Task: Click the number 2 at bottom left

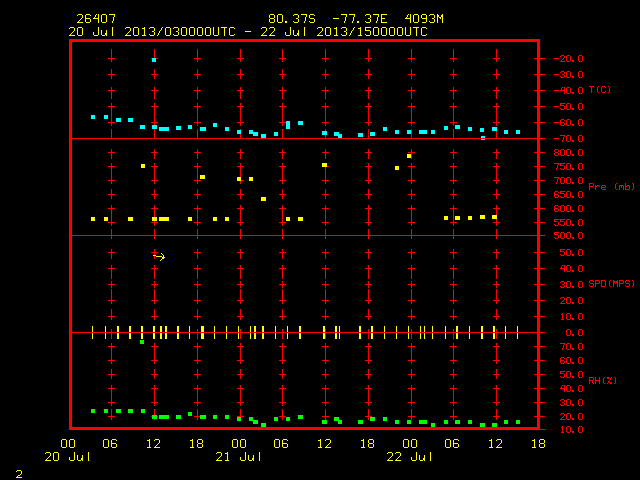Action: point(19,474)
